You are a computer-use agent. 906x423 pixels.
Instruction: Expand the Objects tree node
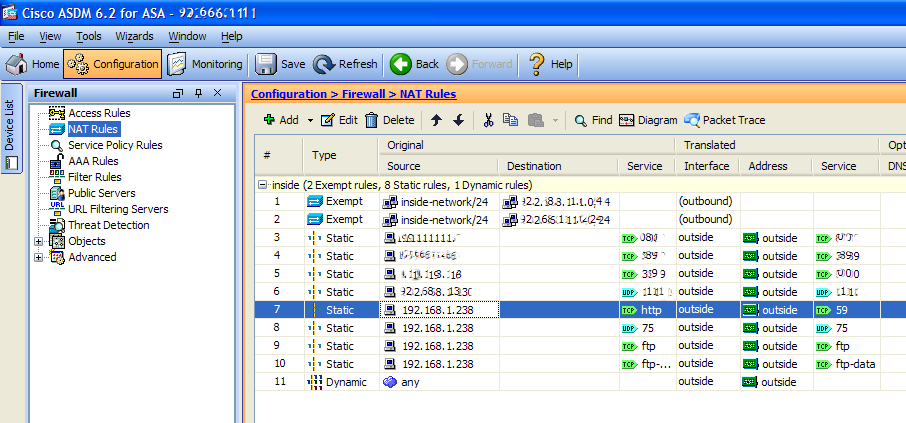coord(39,242)
